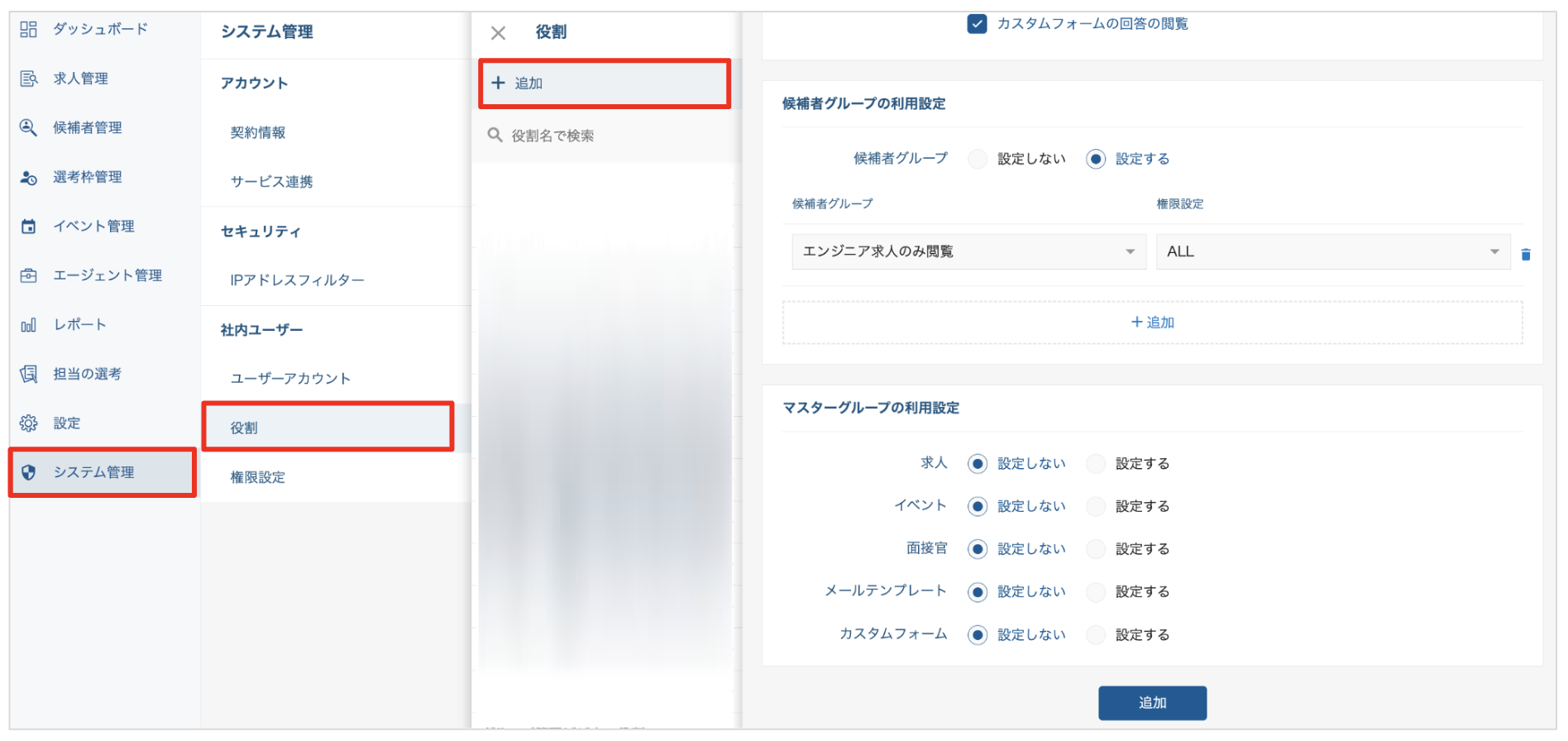Select 設定する for メールテンプレート
Image resolution: width=1568 pixels, height=741 pixels.
[1096, 592]
